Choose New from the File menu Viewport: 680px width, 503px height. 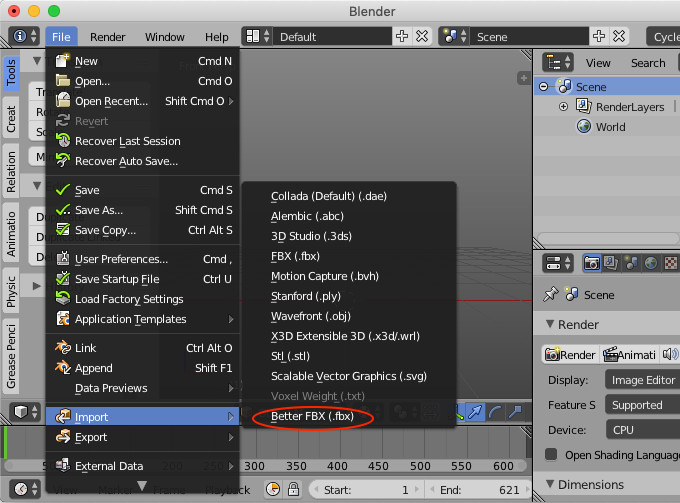point(143,61)
